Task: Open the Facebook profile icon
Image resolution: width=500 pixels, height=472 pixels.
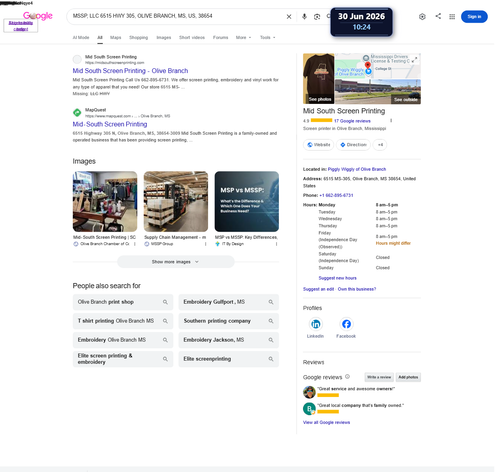Action: pos(346,324)
